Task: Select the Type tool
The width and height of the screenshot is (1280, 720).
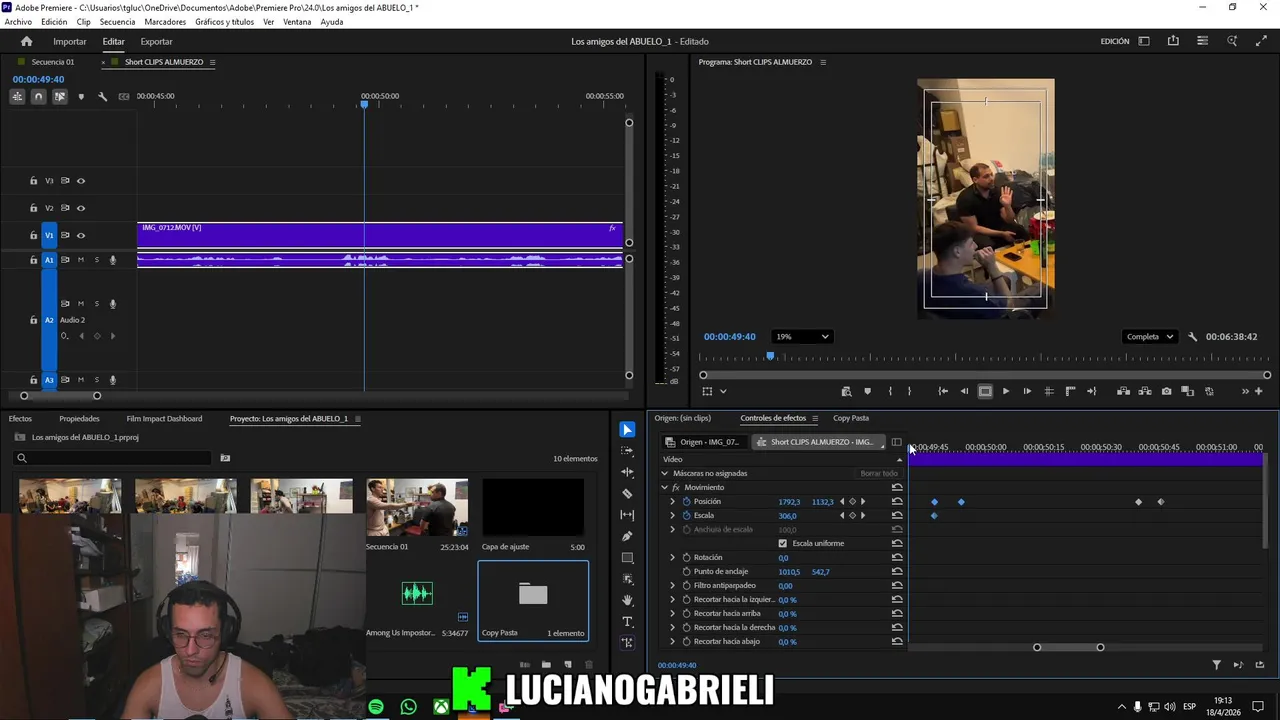Action: point(627,622)
